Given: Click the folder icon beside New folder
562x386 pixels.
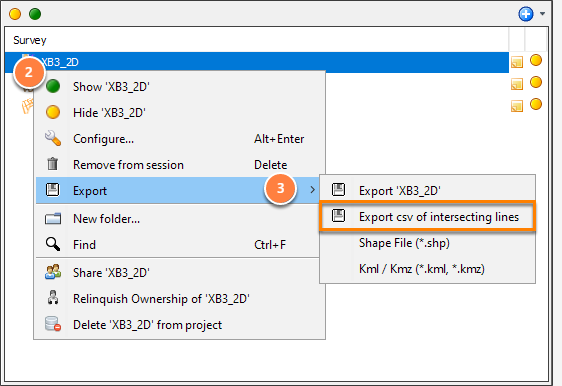Looking at the screenshot, I should (53, 219).
